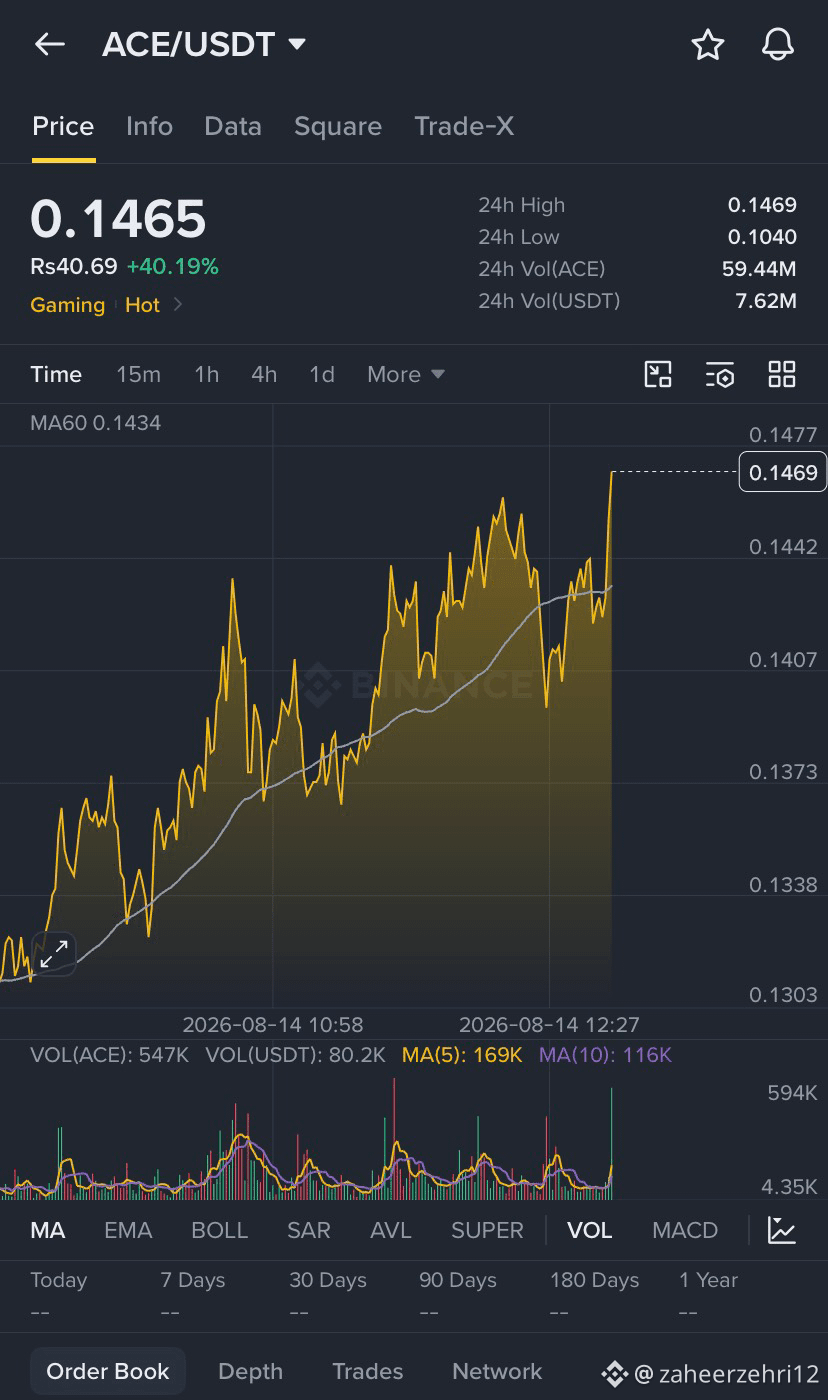
Task: Toggle the SUPER indicator
Action: point(487,1231)
